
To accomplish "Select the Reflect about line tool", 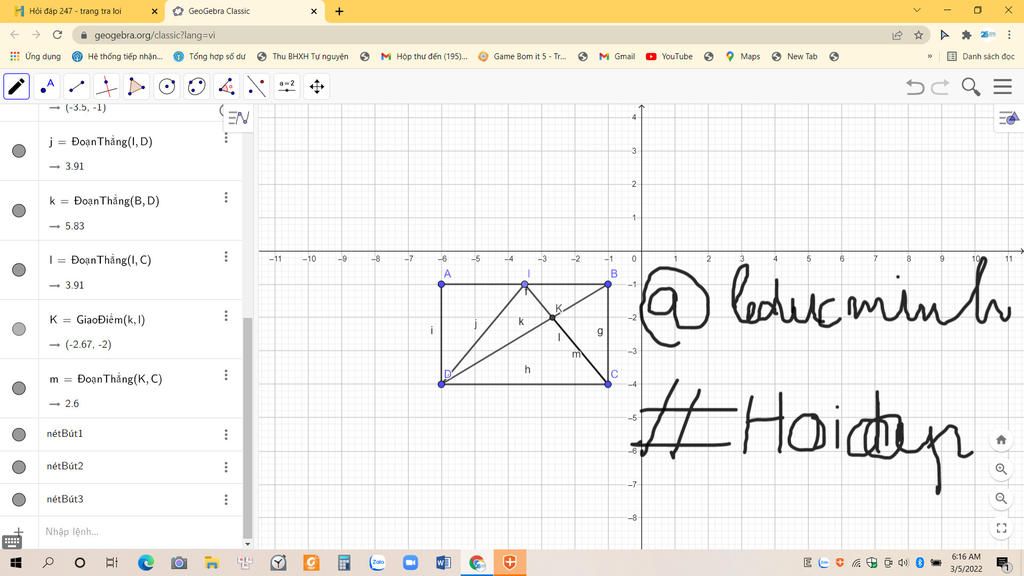I will pyautogui.click(x=257, y=86).
